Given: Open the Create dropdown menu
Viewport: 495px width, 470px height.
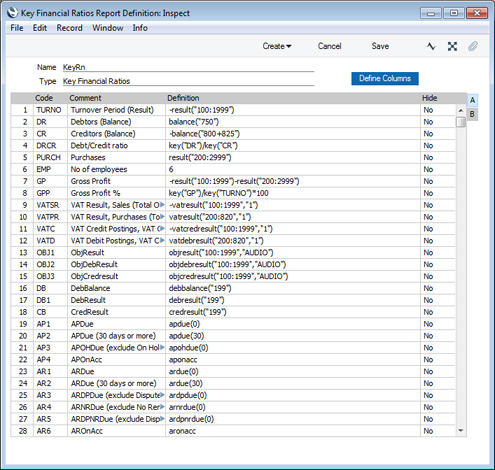Looking at the screenshot, I should tap(277, 46).
